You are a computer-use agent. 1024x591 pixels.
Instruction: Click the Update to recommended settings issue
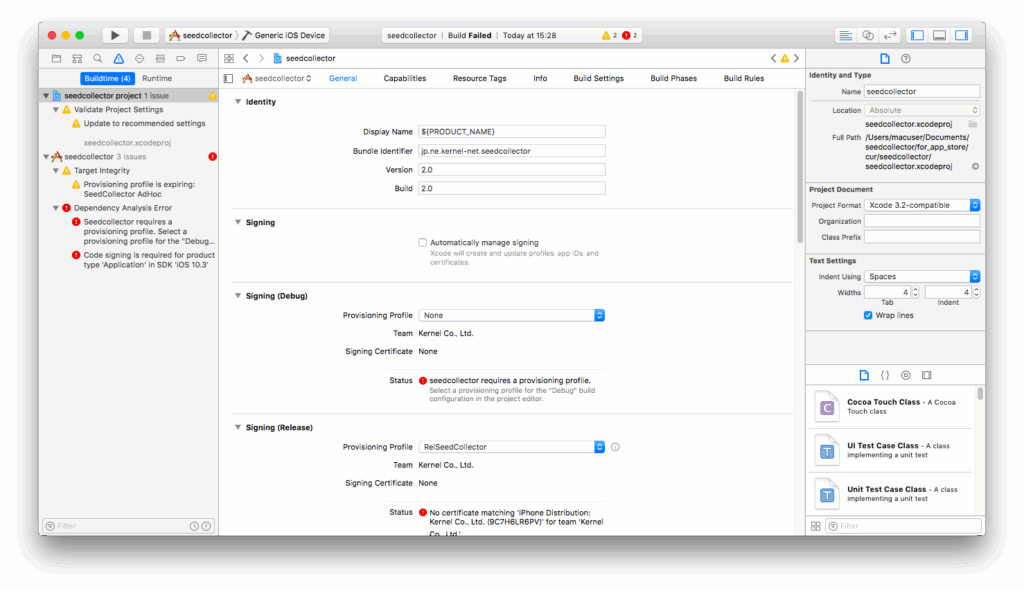point(144,124)
